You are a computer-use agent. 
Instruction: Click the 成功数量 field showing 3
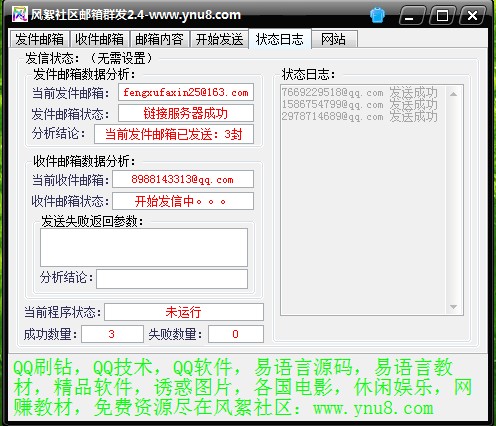tap(112, 334)
